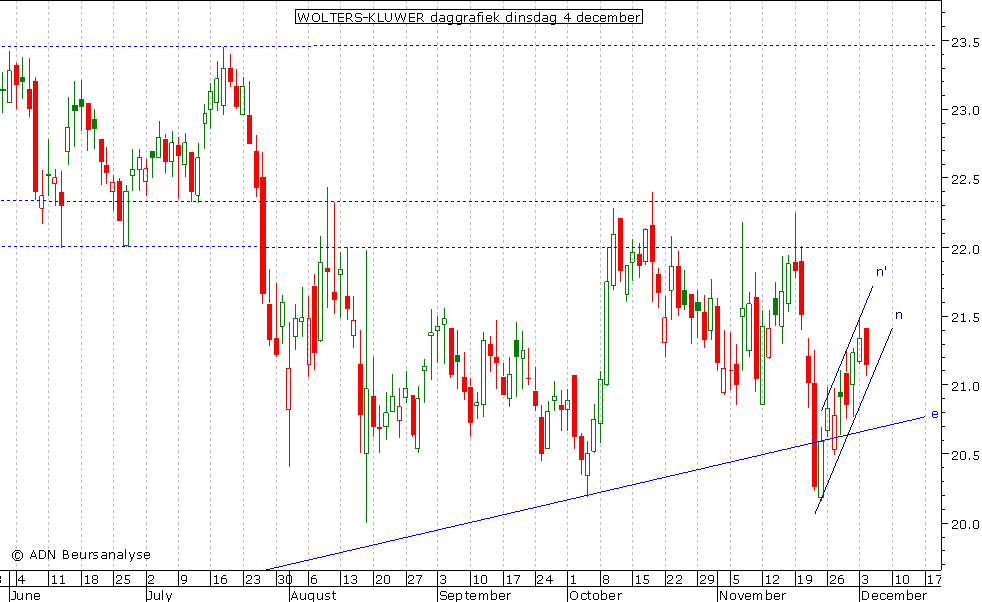Click the 22.0 price axis label

(964, 249)
